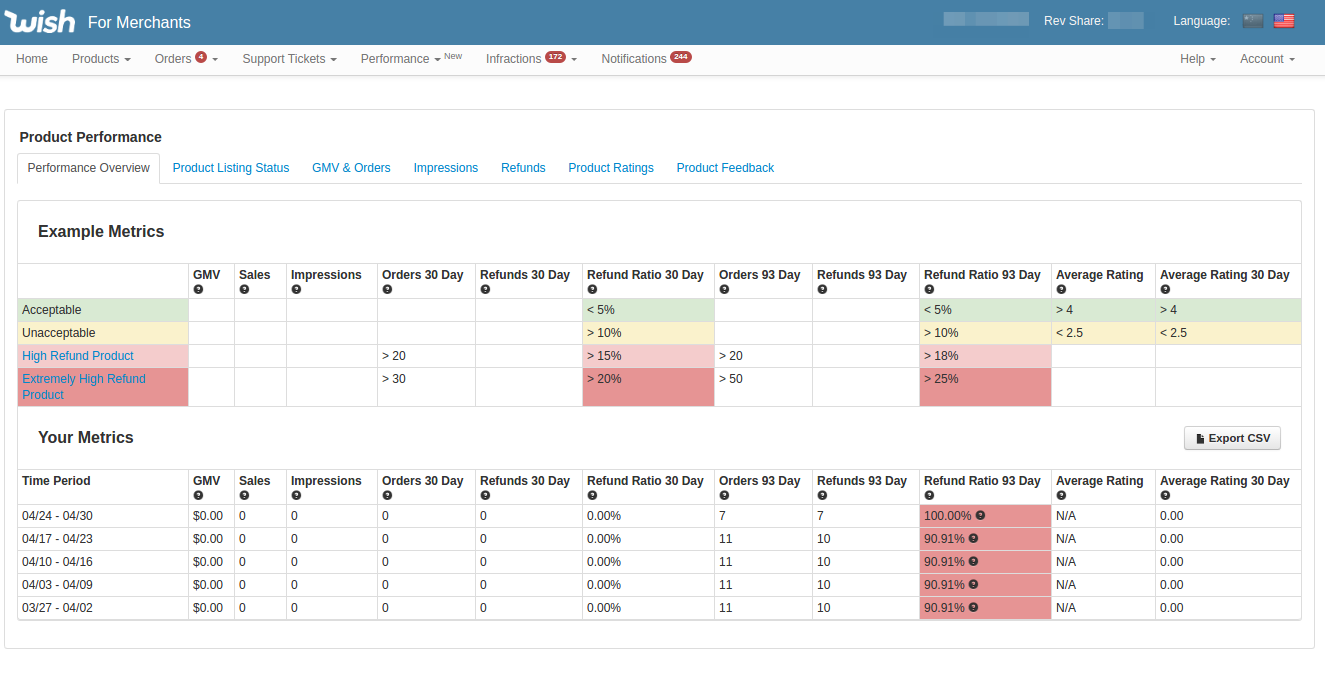1325x675 pixels.
Task: Switch to the Refunds tab
Action: coord(523,168)
